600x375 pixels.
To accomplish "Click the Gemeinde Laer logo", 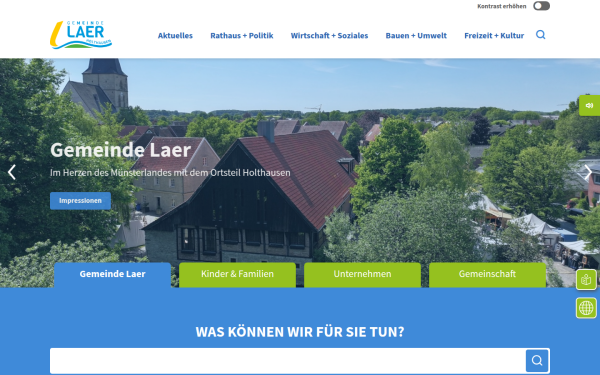I will [81, 35].
